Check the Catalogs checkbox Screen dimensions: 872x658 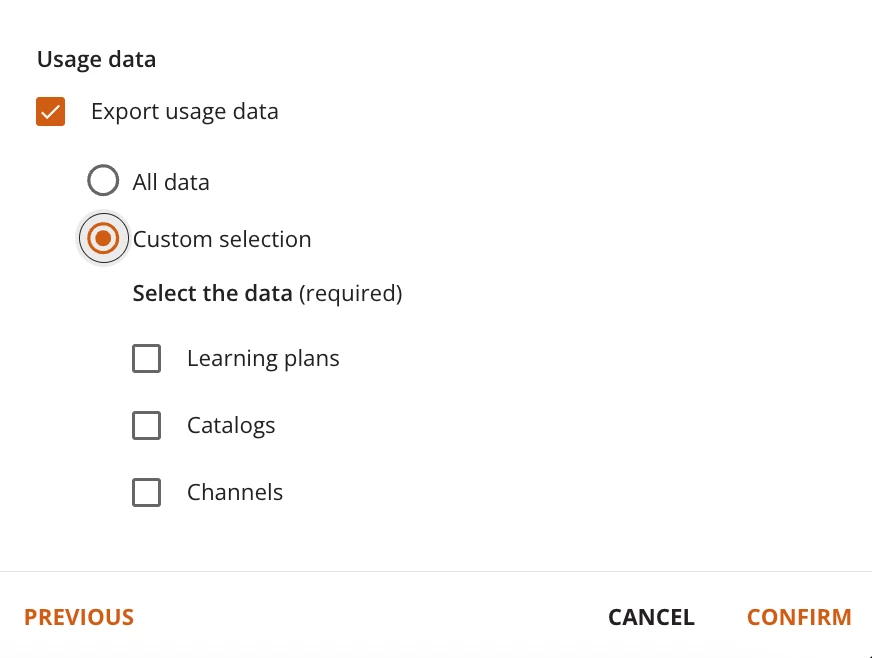[147, 425]
